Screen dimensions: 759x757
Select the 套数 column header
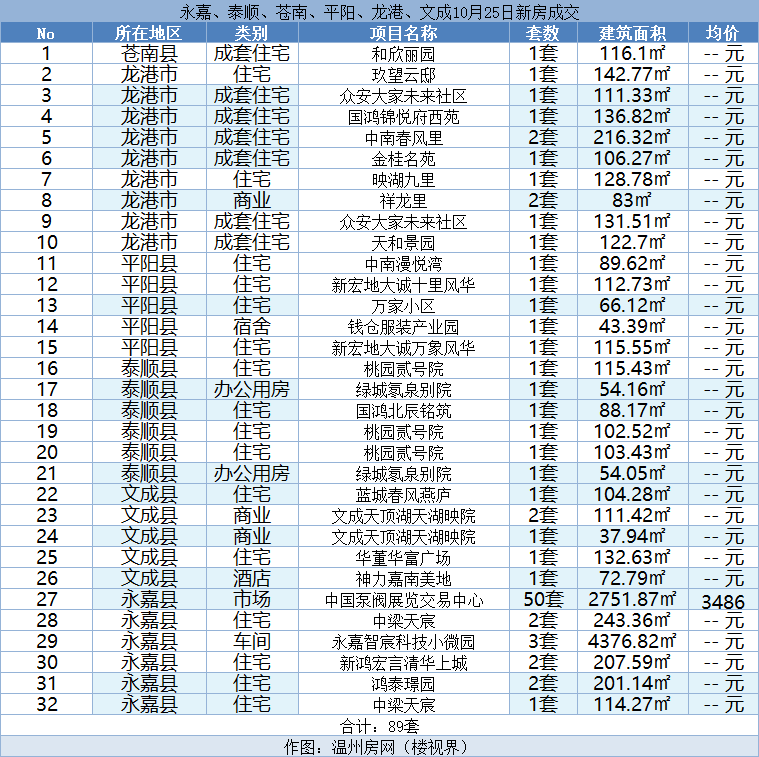(543, 32)
